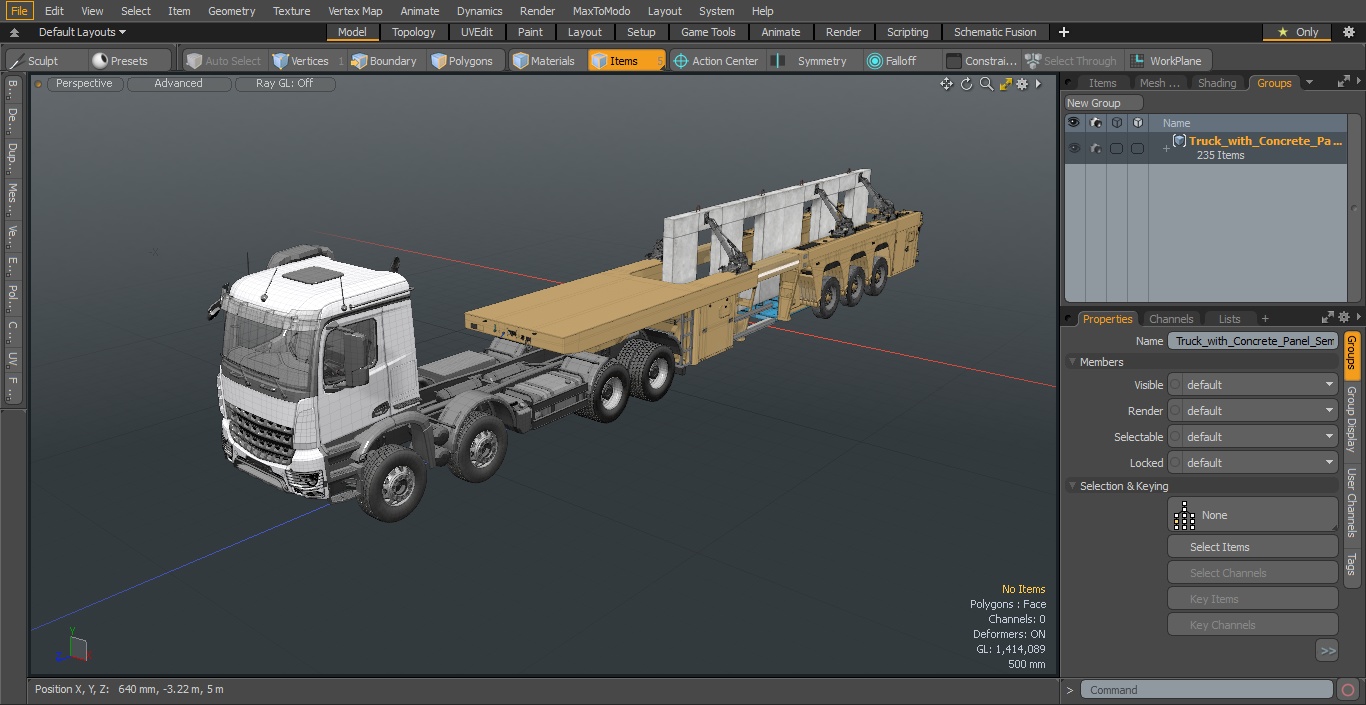Open the Action Center options
The width and height of the screenshot is (1366, 705).
716,61
